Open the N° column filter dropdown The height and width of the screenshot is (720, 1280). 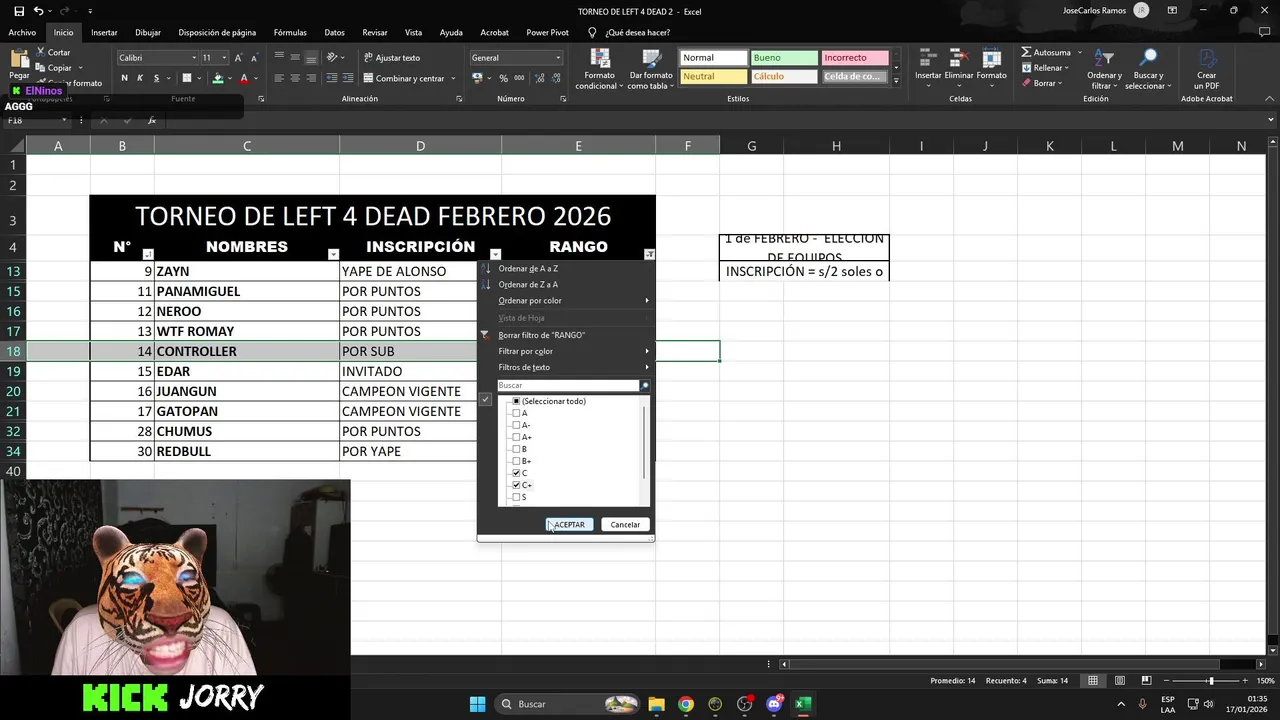point(148,254)
